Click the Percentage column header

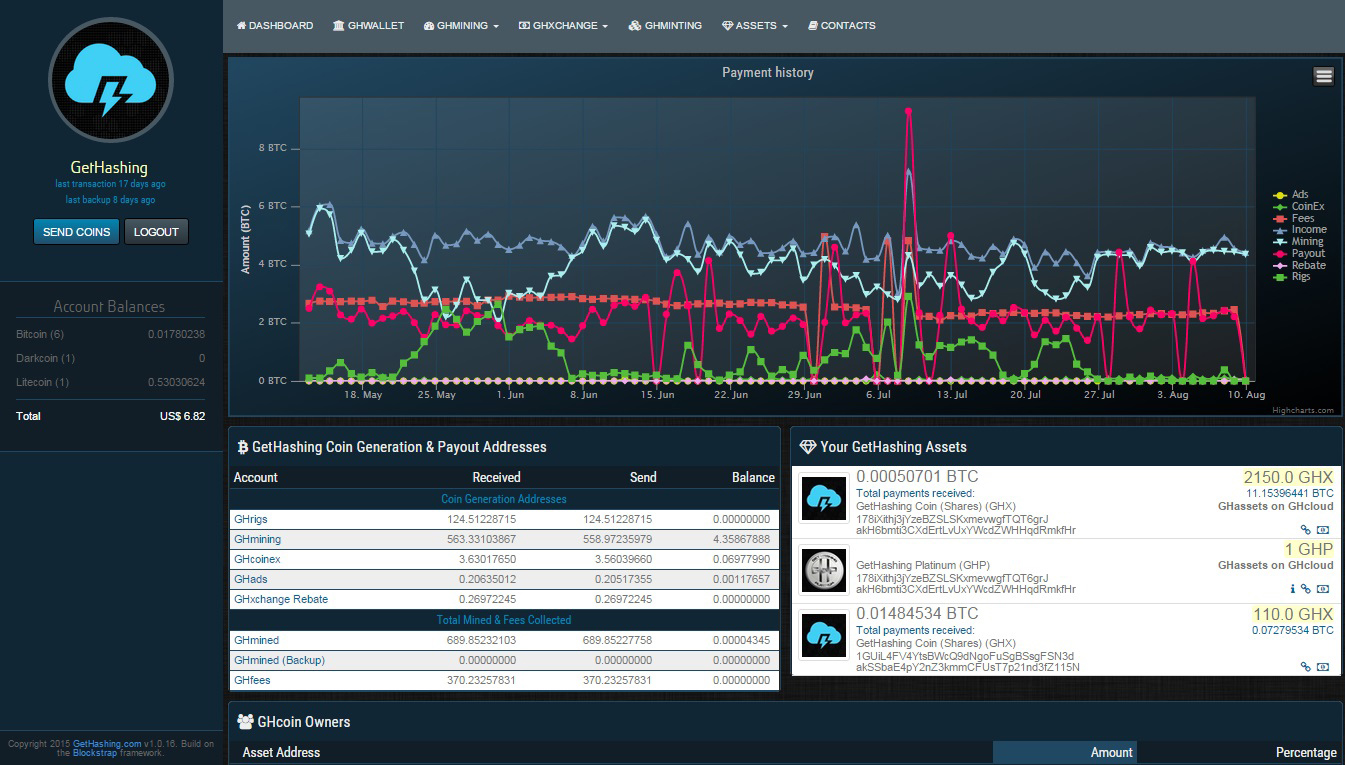click(x=1306, y=752)
